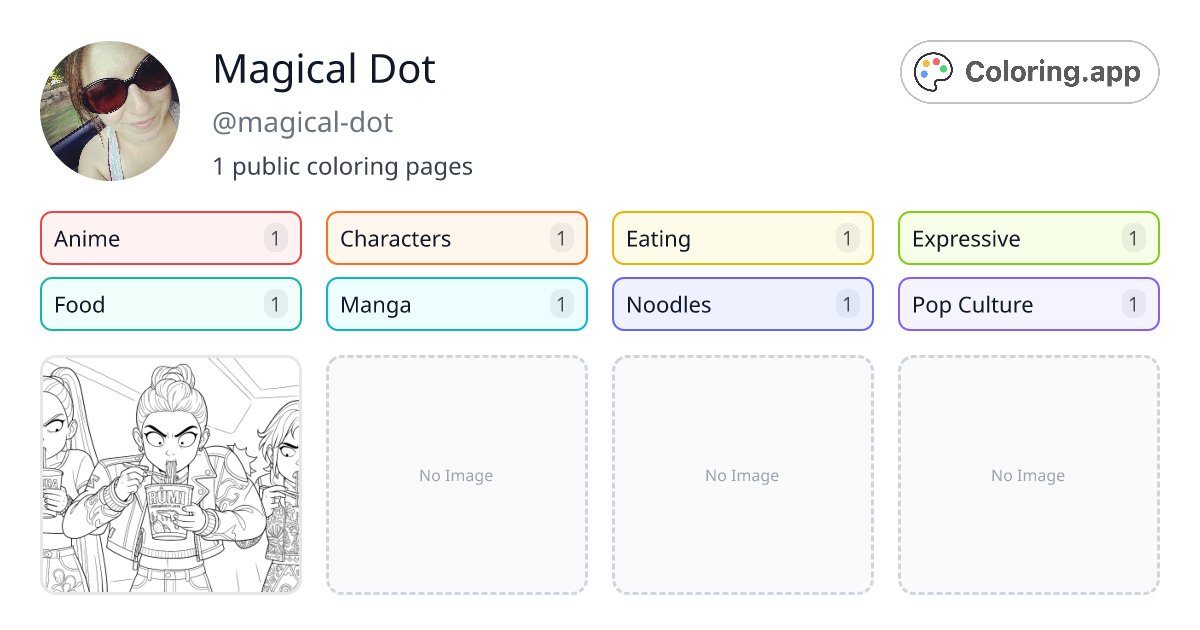Click the count badge on the Food tag
This screenshot has width=1200, height=630.
coord(275,304)
